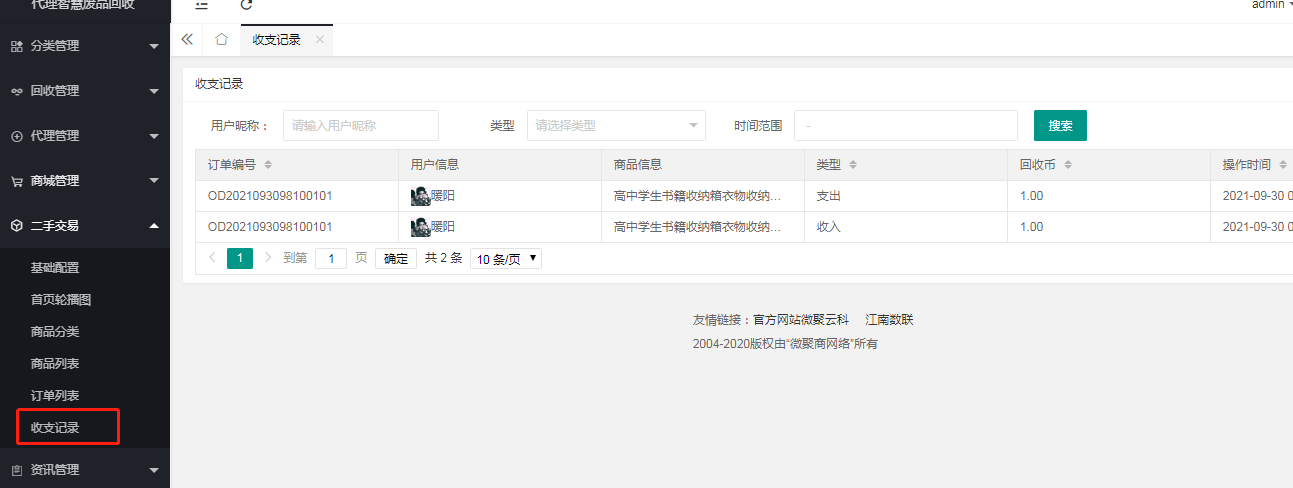Click the 用户昵称 input field
Image resolution: width=1293 pixels, height=488 pixels.
[361, 126]
